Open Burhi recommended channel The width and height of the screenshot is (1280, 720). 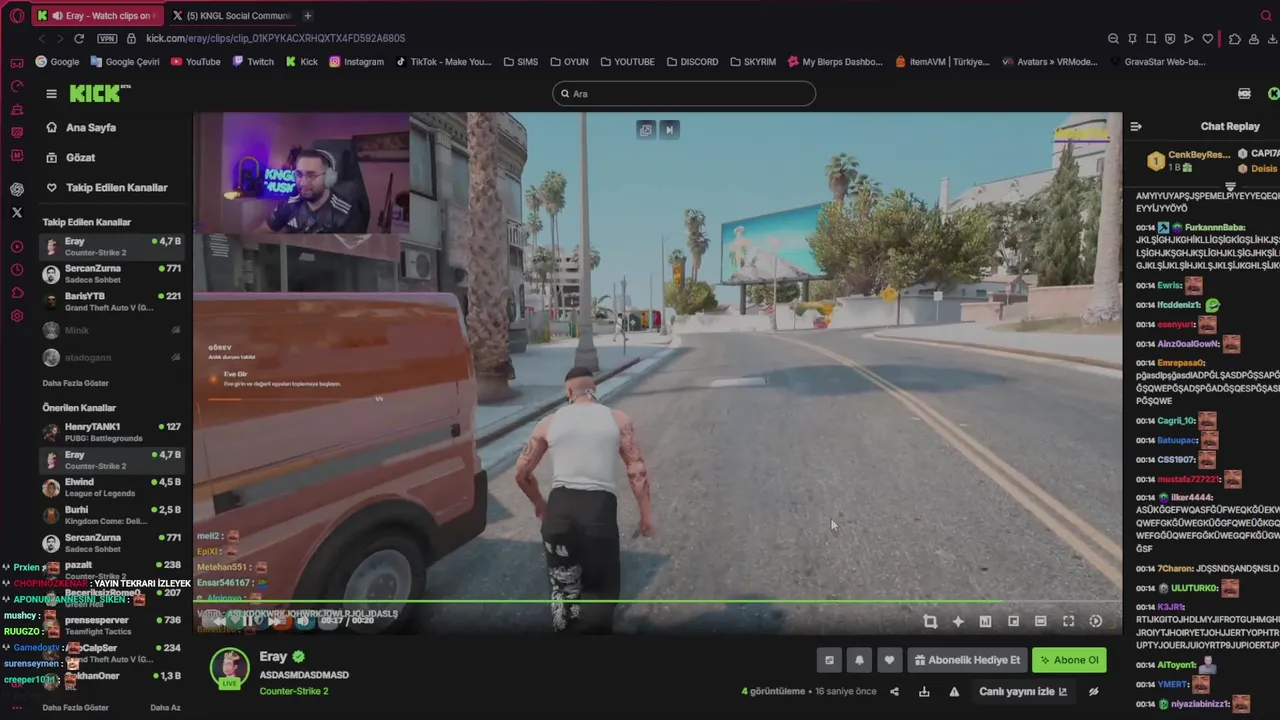pos(111,515)
